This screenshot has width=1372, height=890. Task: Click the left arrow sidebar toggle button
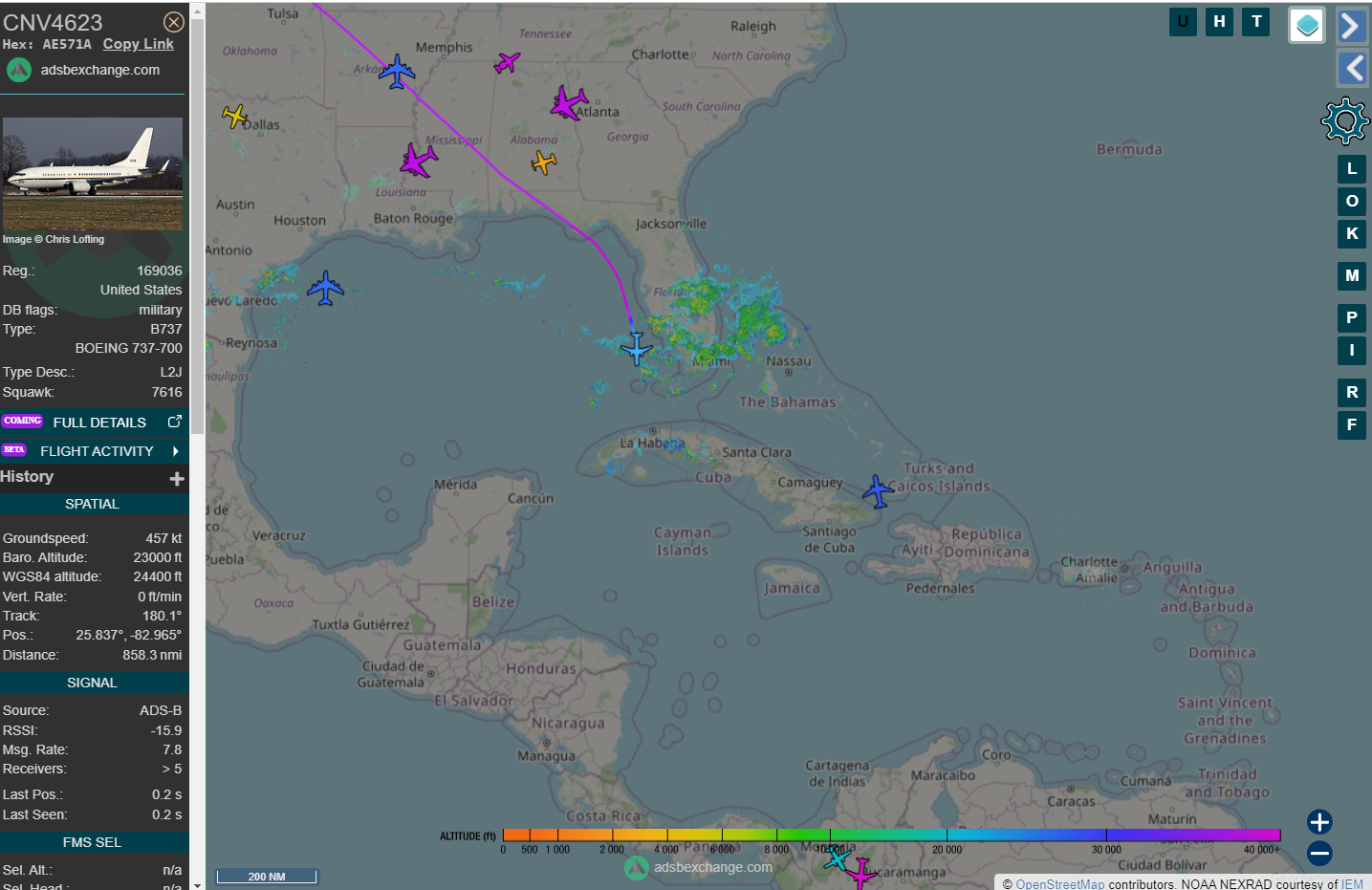1352,68
